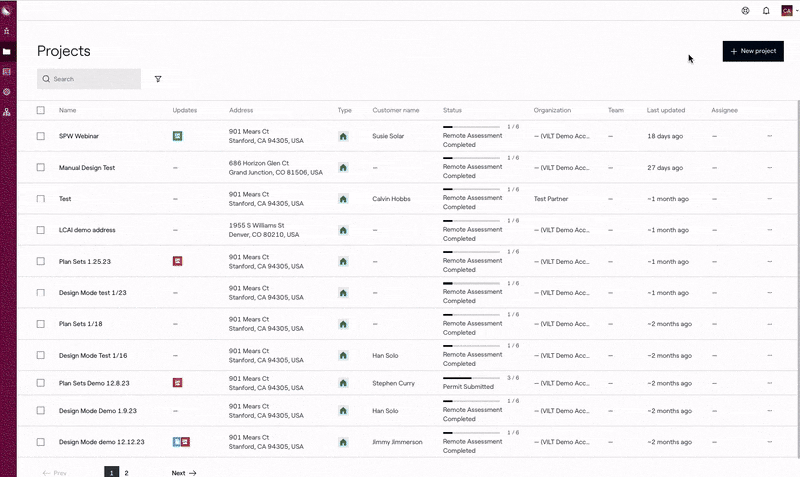Check the SPW Webinar row checkbox
Viewport: 800px width, 477px height.
point(41,136)
